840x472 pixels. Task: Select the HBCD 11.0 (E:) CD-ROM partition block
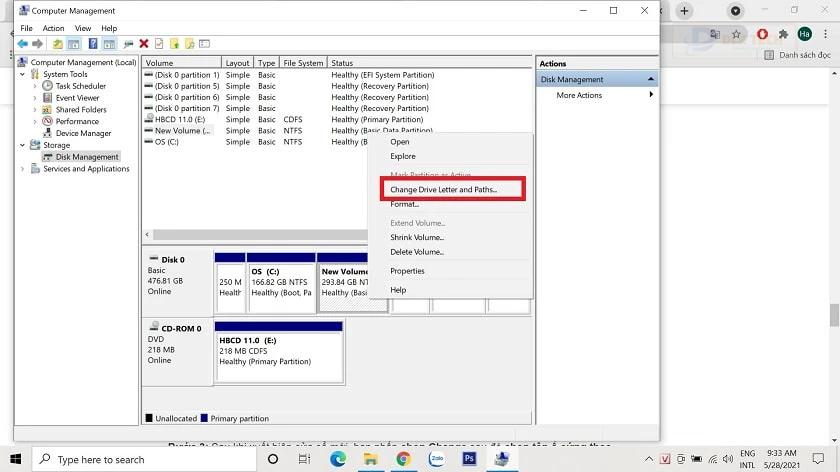click(x=279, y=351)
